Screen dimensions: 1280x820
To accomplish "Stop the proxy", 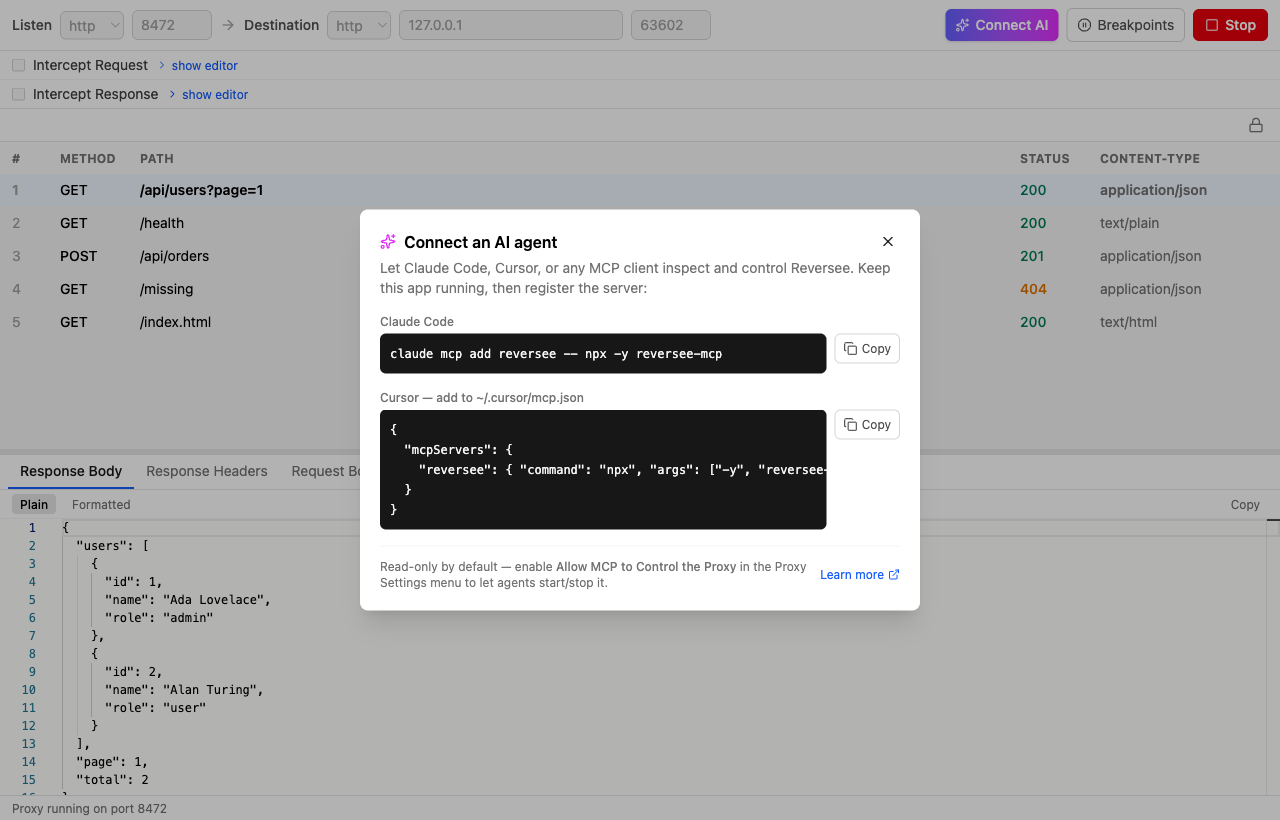I will point(1230,25).
